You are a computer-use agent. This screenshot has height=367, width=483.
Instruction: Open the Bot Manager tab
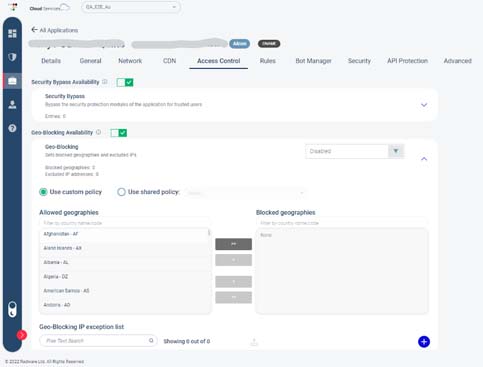tap(313, 61)
